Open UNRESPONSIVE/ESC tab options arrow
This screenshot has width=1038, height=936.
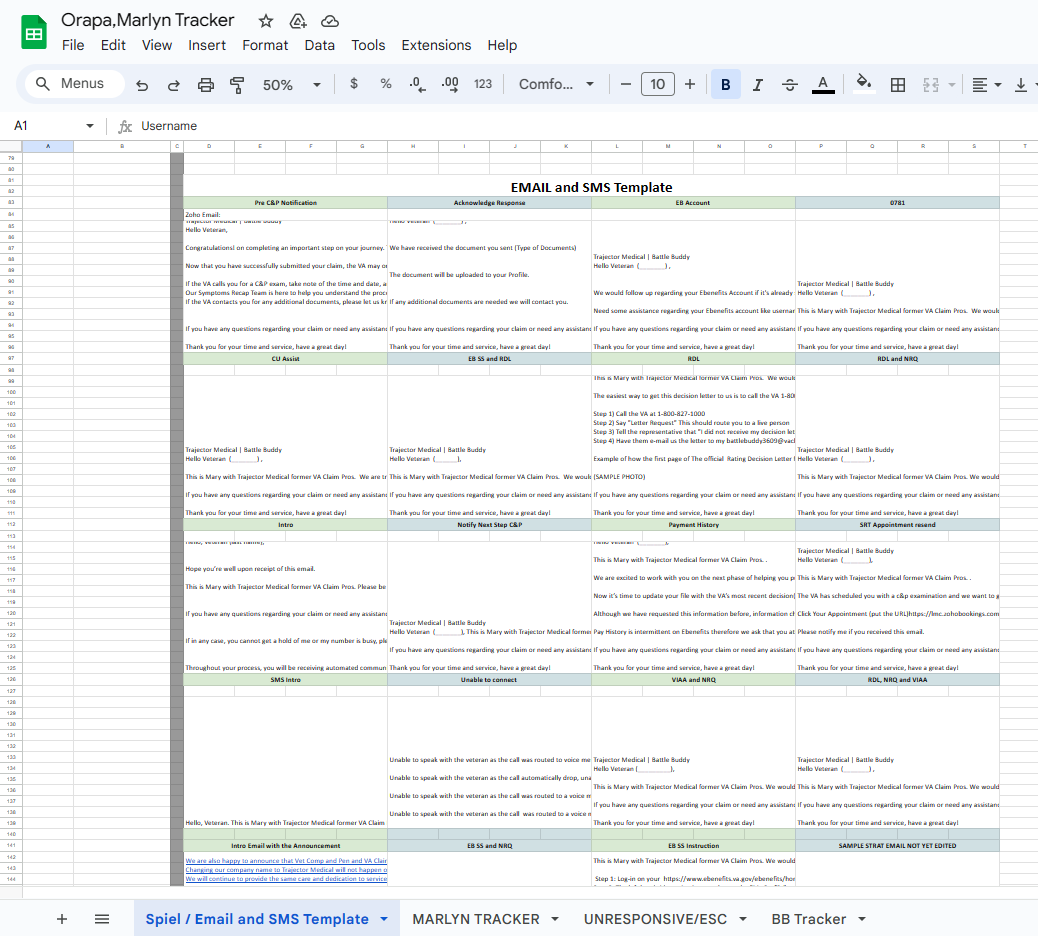click(743, 919)
